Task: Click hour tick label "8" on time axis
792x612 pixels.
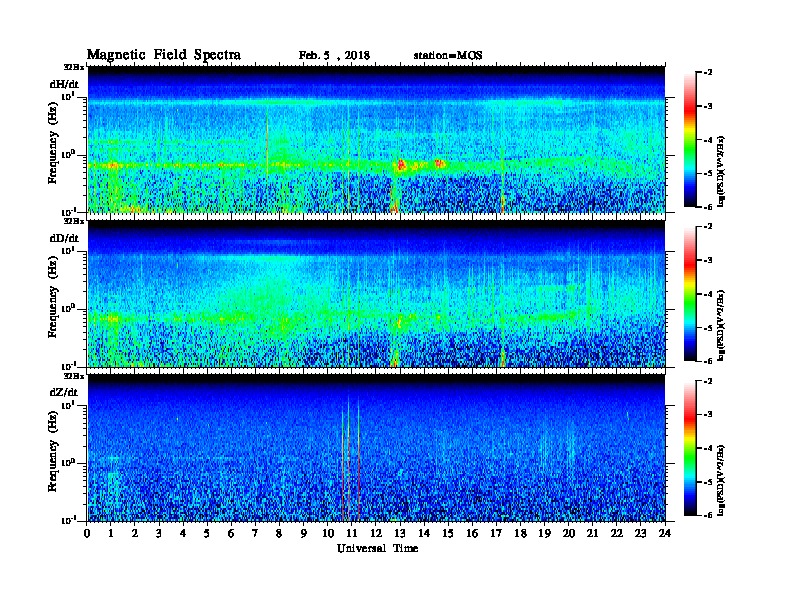Action: [279, 533]
